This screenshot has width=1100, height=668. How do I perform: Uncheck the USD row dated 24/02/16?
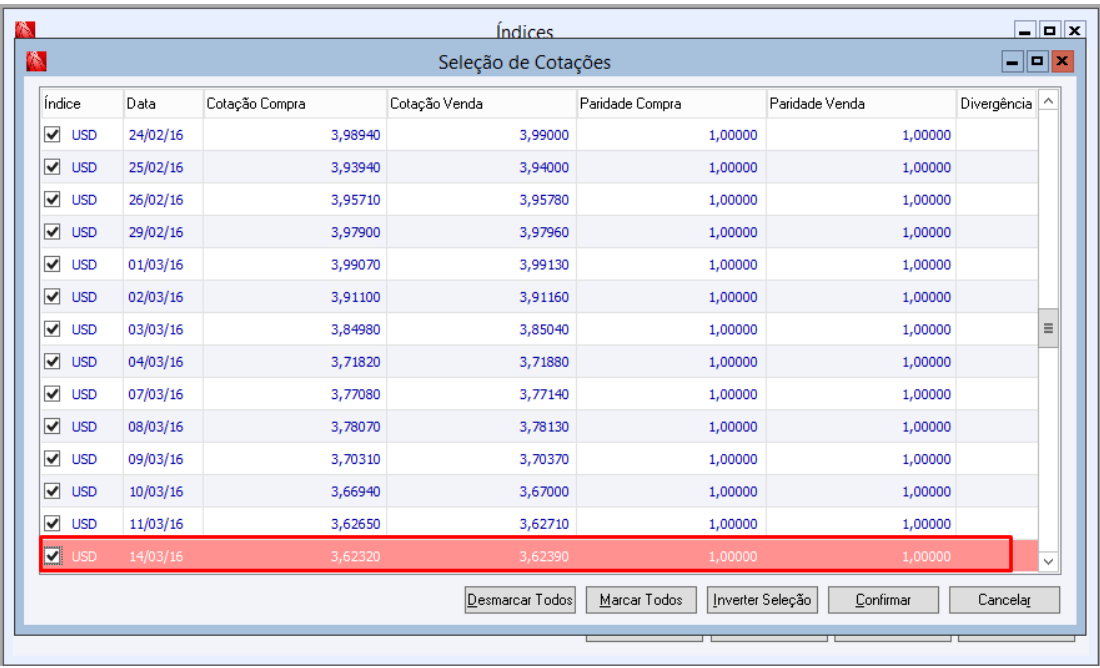(x=52, y=134)
